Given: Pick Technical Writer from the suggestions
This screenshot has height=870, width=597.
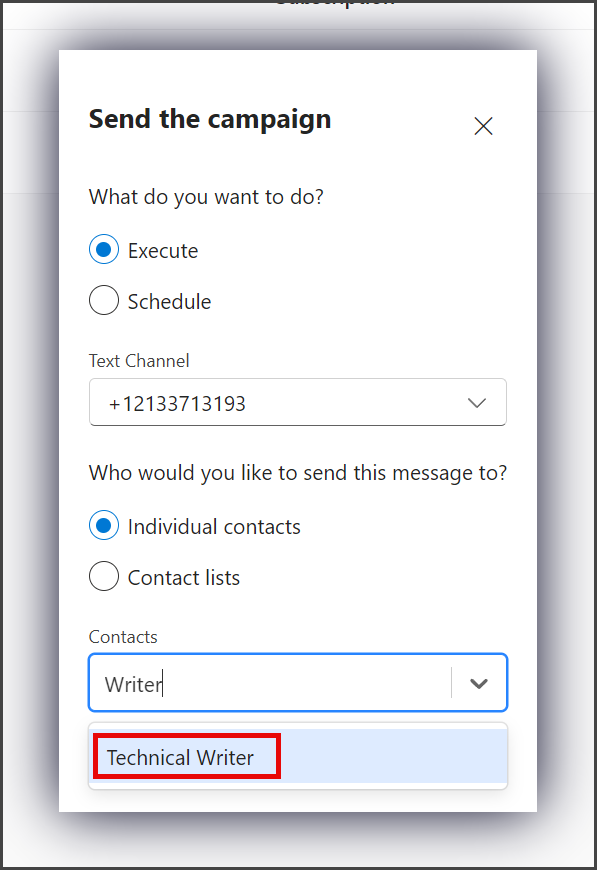Looking at the screenshot, I should pos(298,757).
